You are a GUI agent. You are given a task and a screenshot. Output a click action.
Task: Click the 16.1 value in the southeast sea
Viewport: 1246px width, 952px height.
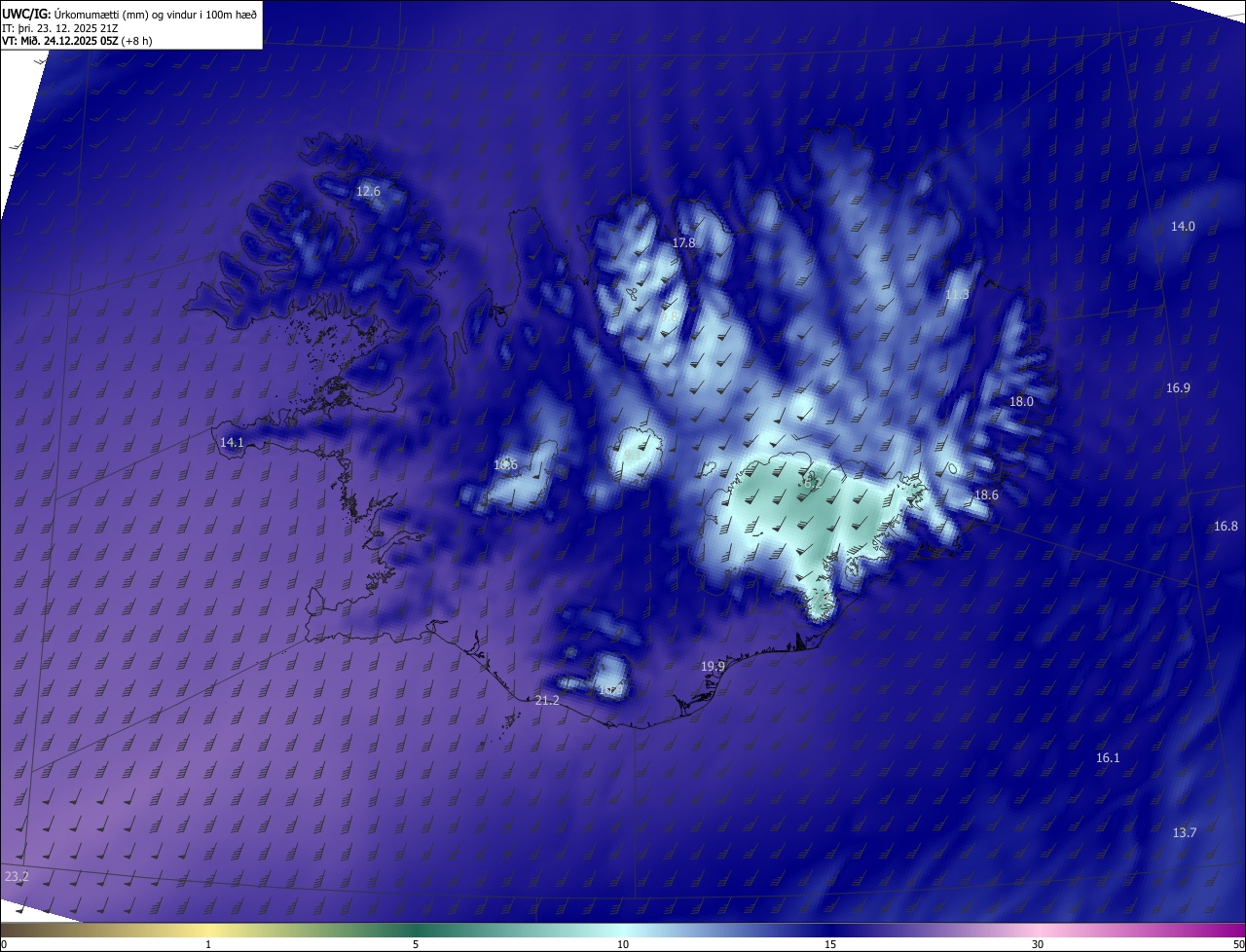[x=1108, y=758]
